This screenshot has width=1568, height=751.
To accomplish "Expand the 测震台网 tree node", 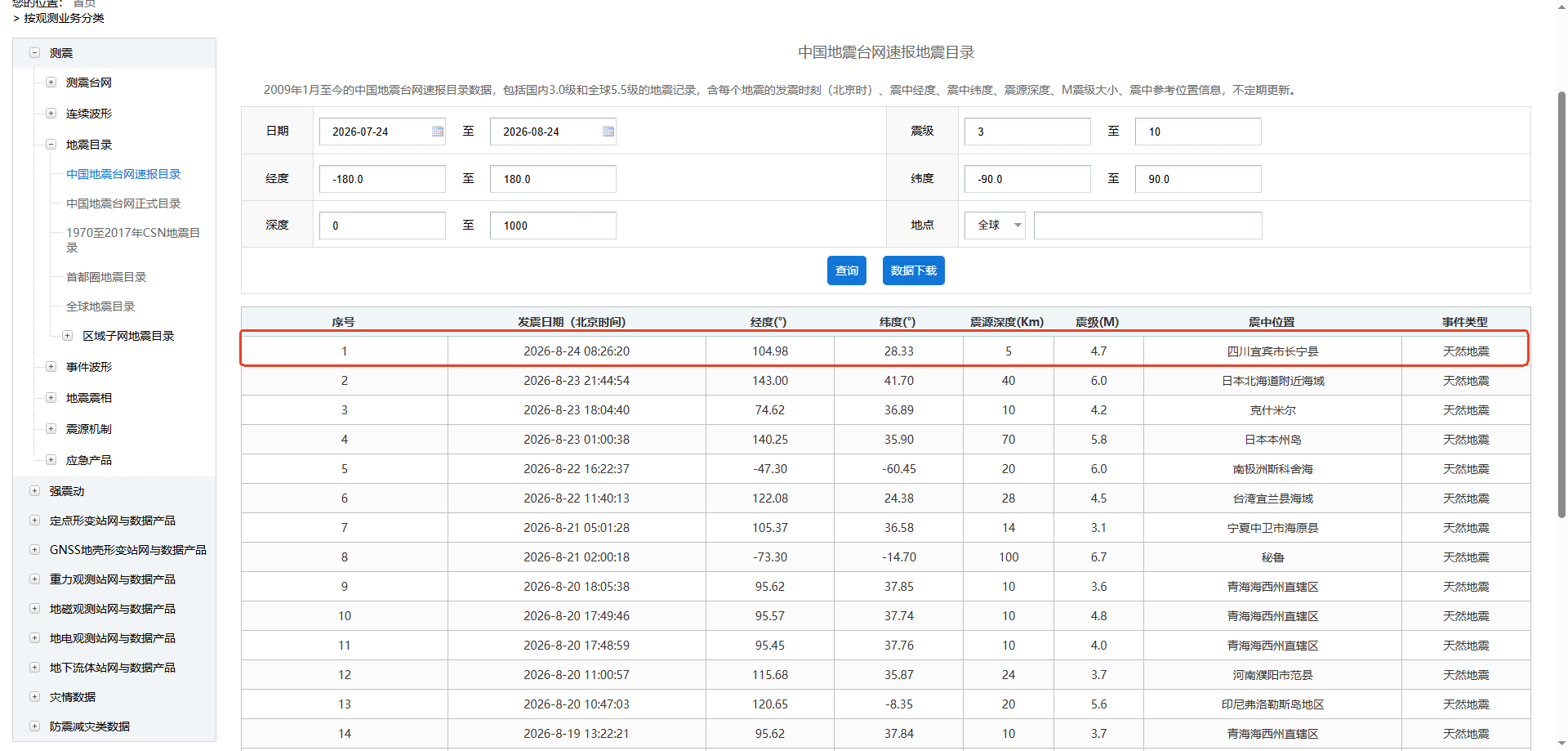I will pos(51,83).
